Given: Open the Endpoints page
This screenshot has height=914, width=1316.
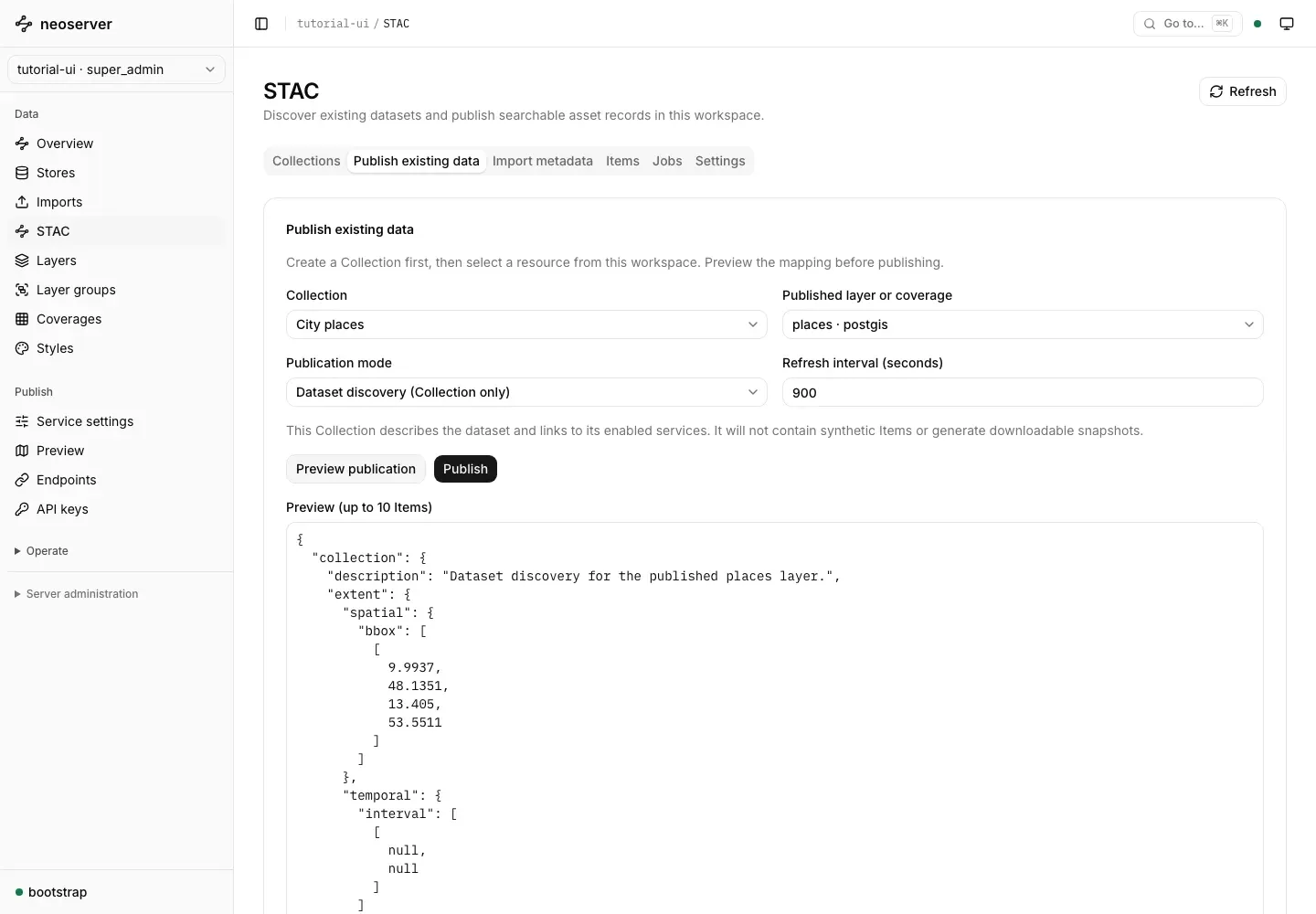Looking at the screenshot, I should coord(116,480).
